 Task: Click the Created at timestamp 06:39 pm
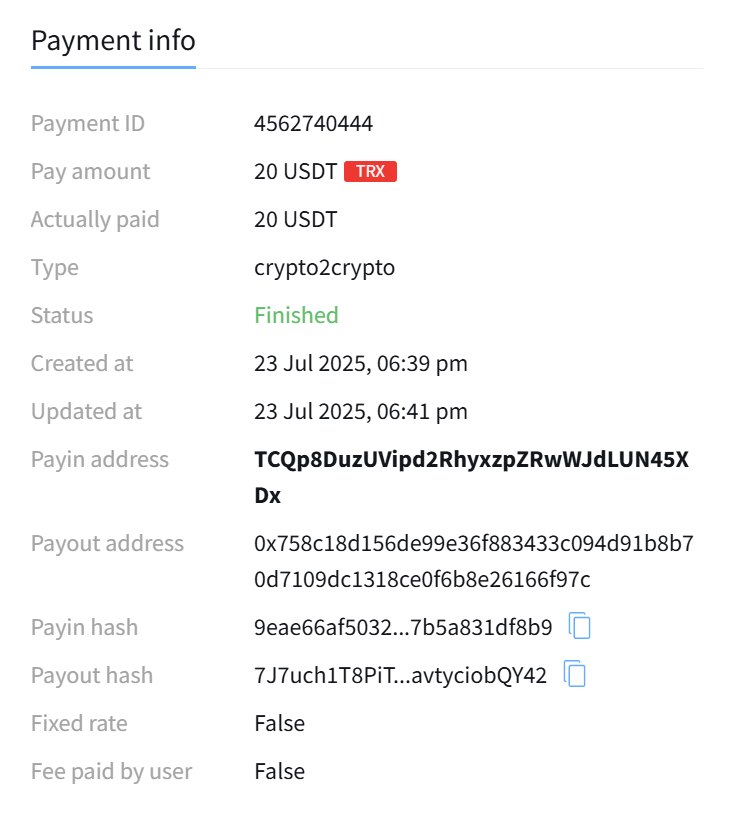pyautogui.click(x=360, y=363)
